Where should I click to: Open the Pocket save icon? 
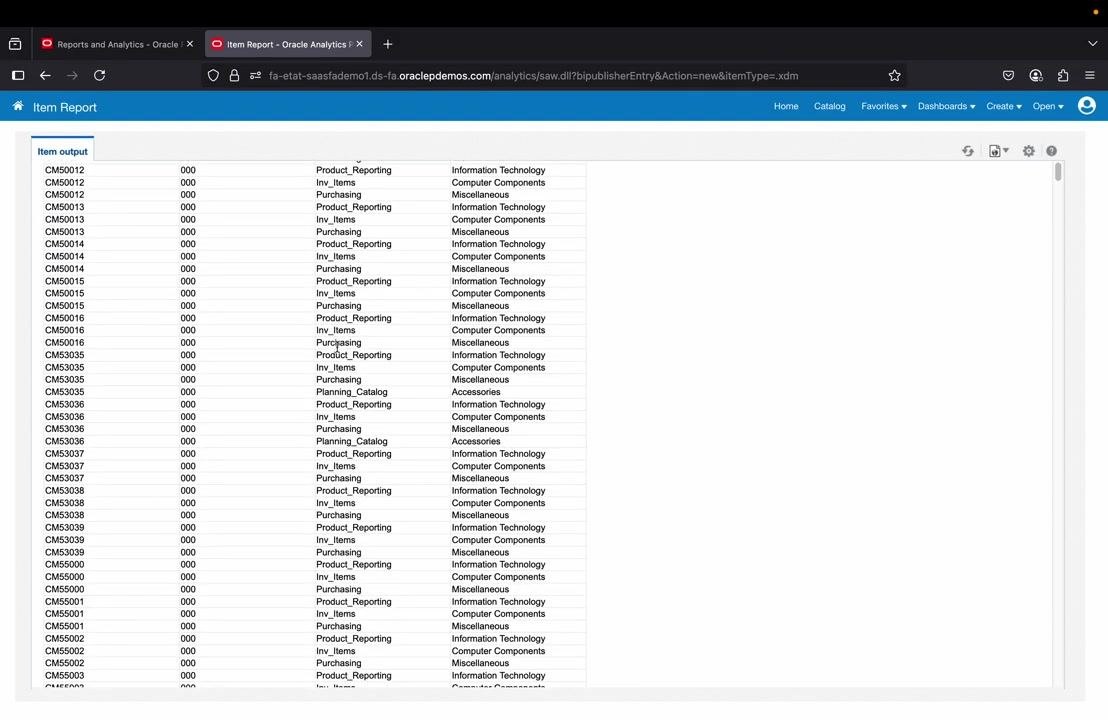[1008, 76]
